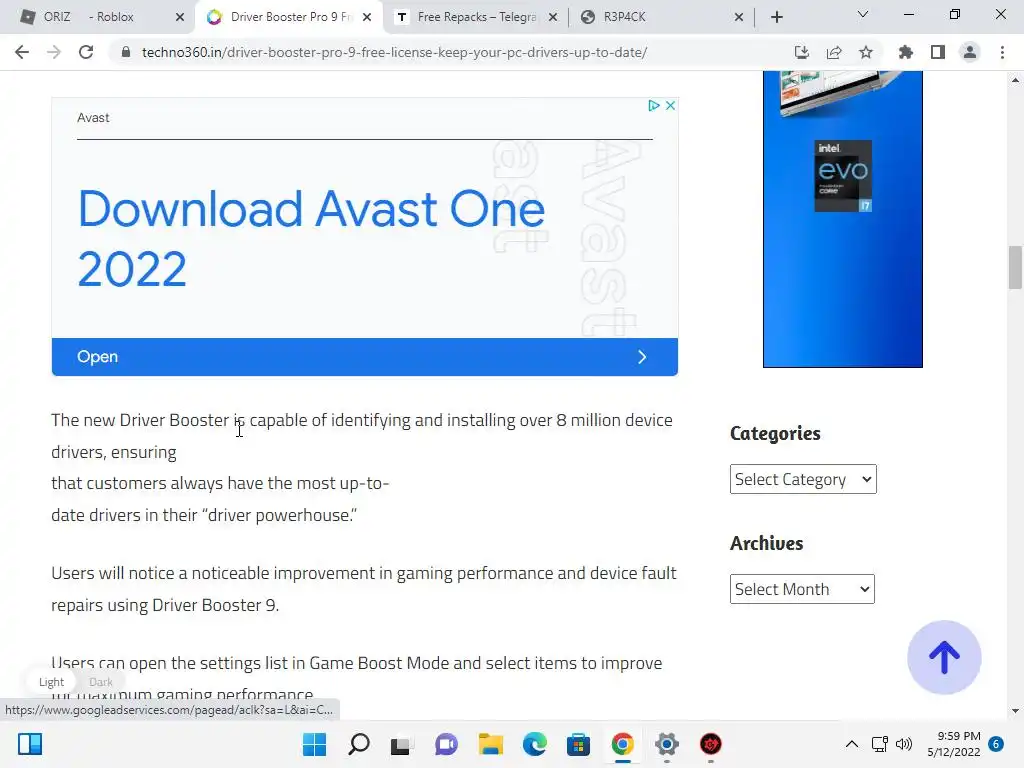Open Chrome profile avatar
The height and width of the screenshot is (768, 1024).
click(970, 52)
